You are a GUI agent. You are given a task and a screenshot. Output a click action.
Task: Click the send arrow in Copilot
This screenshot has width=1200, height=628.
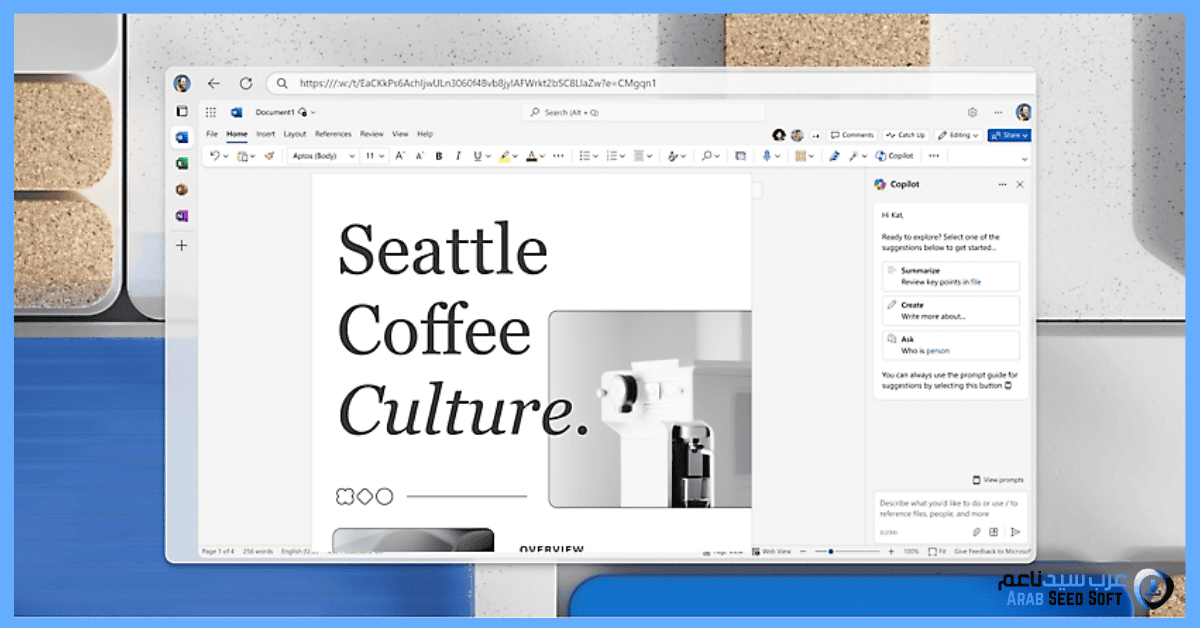pyautogui.click(x=1015, y=532)
